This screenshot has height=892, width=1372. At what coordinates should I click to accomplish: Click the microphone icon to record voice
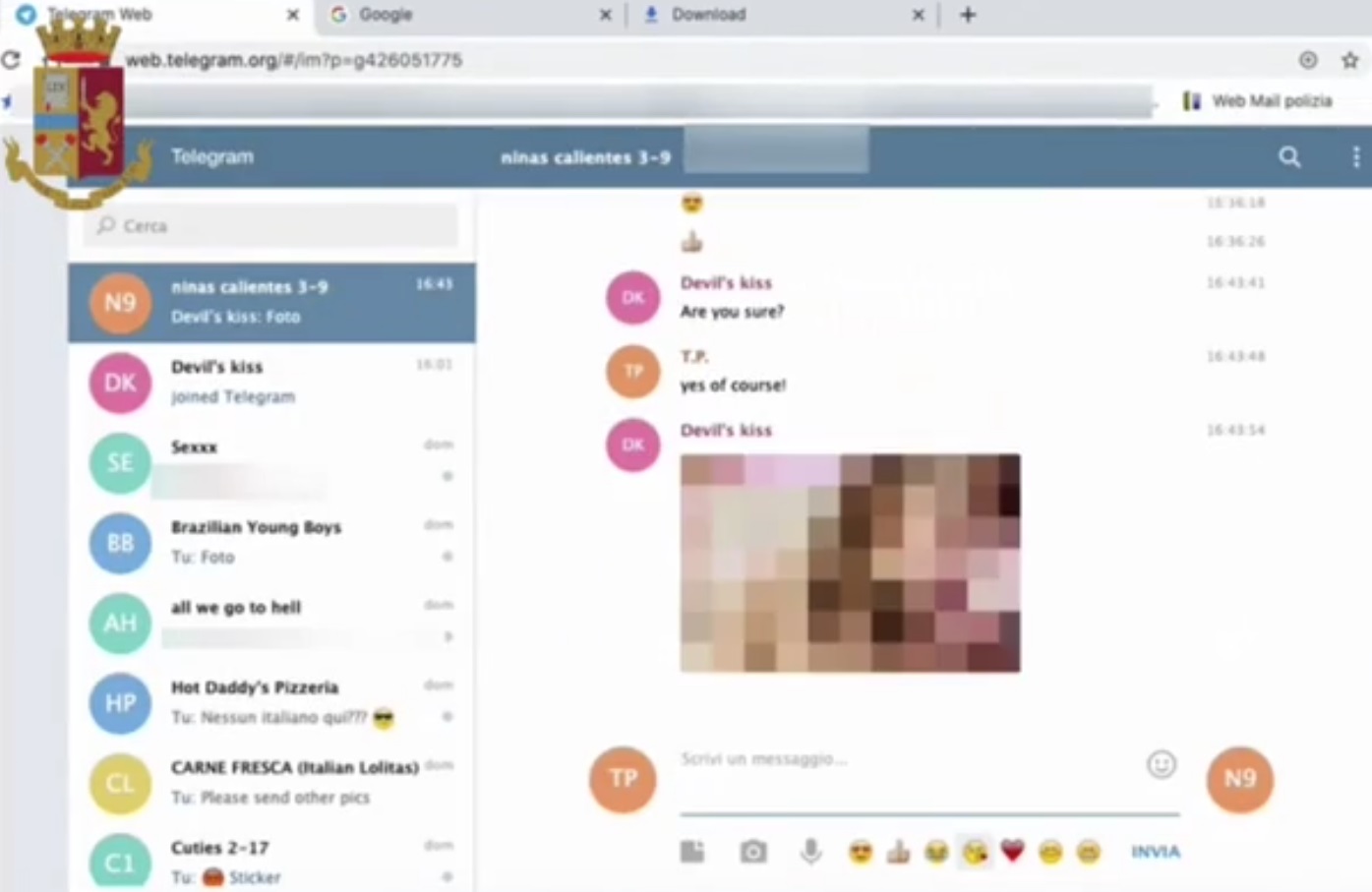[x=810, y=852]
